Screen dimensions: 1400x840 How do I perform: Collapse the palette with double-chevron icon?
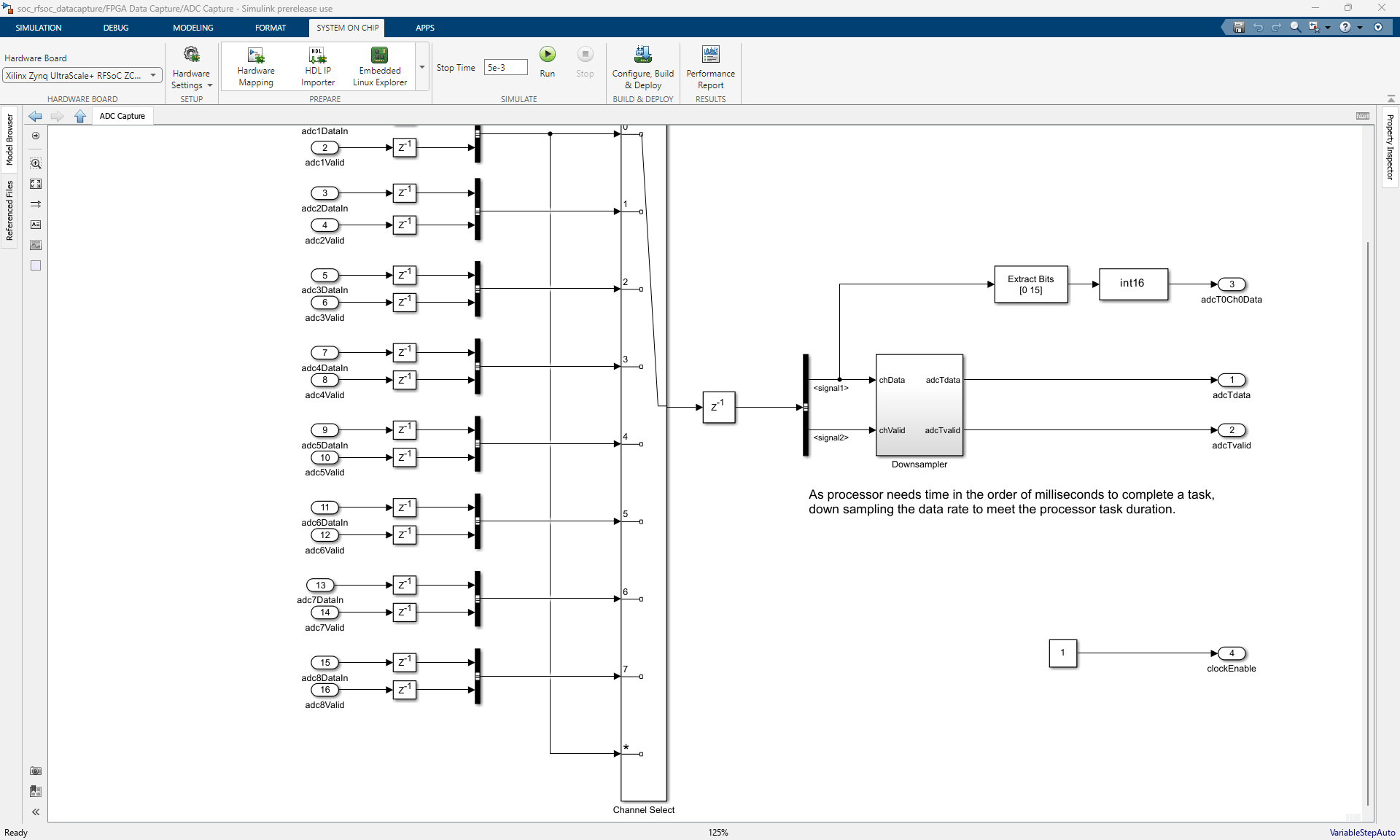(36, 812)
